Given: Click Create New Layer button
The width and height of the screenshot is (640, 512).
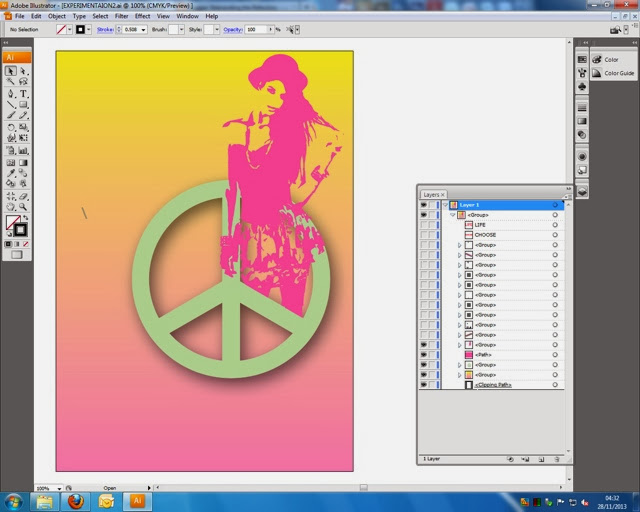Looking at the screenshot, I should pyautogui.click(x=541, y=459).
